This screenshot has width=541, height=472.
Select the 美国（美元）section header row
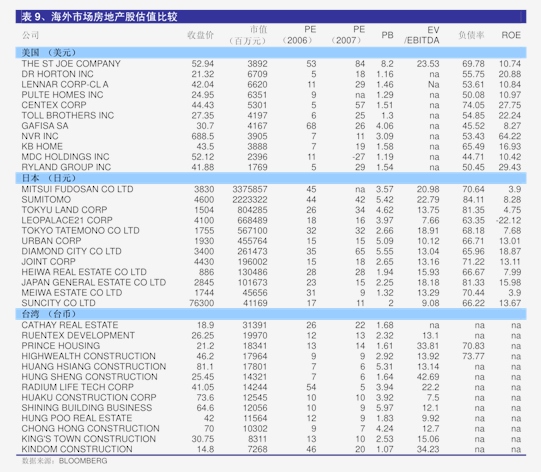coord(271,52)
